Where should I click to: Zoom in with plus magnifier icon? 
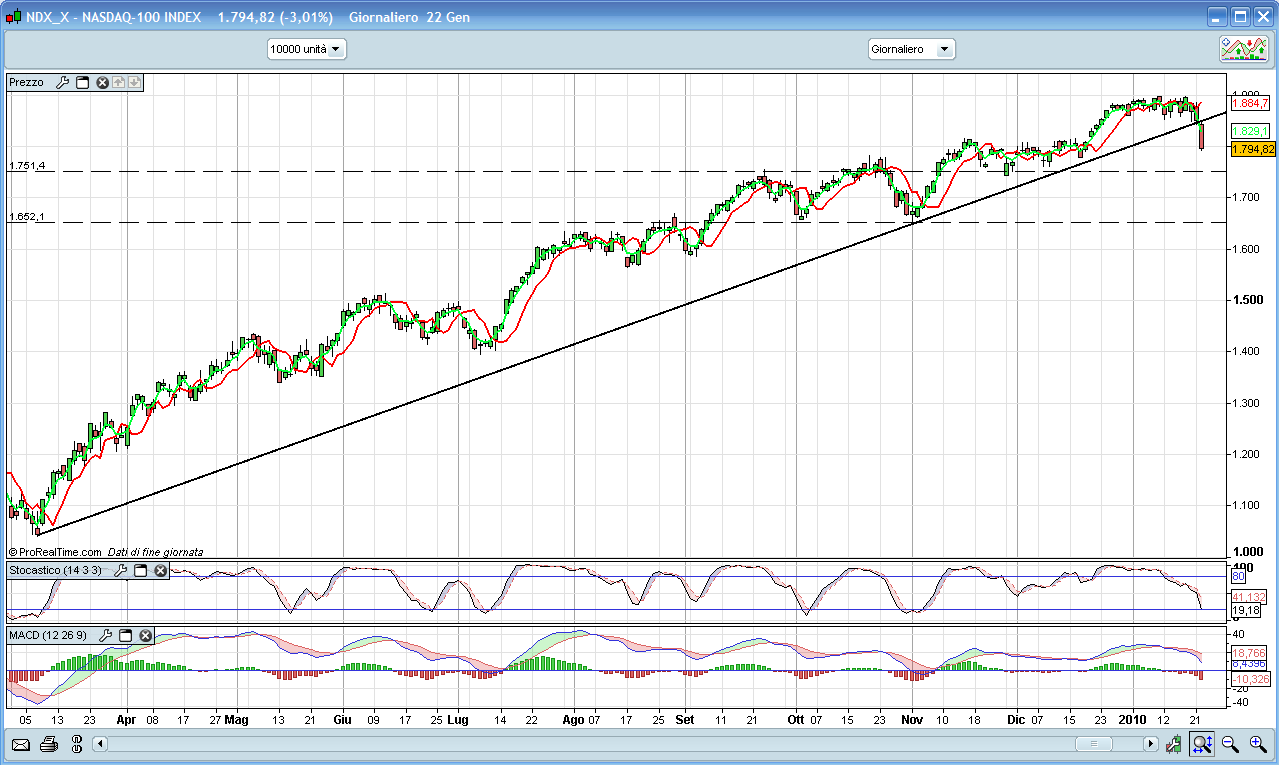pos(1258,744)
